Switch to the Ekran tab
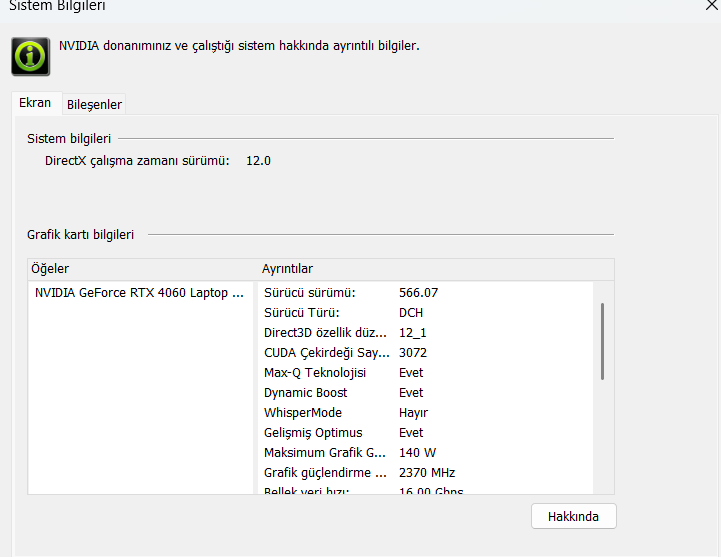This screenshot has height=557, width=721. click(35, 103)
